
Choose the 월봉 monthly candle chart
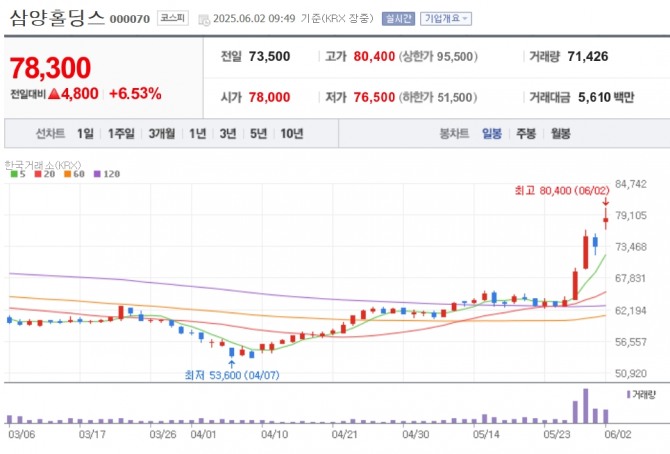(560, 133)
